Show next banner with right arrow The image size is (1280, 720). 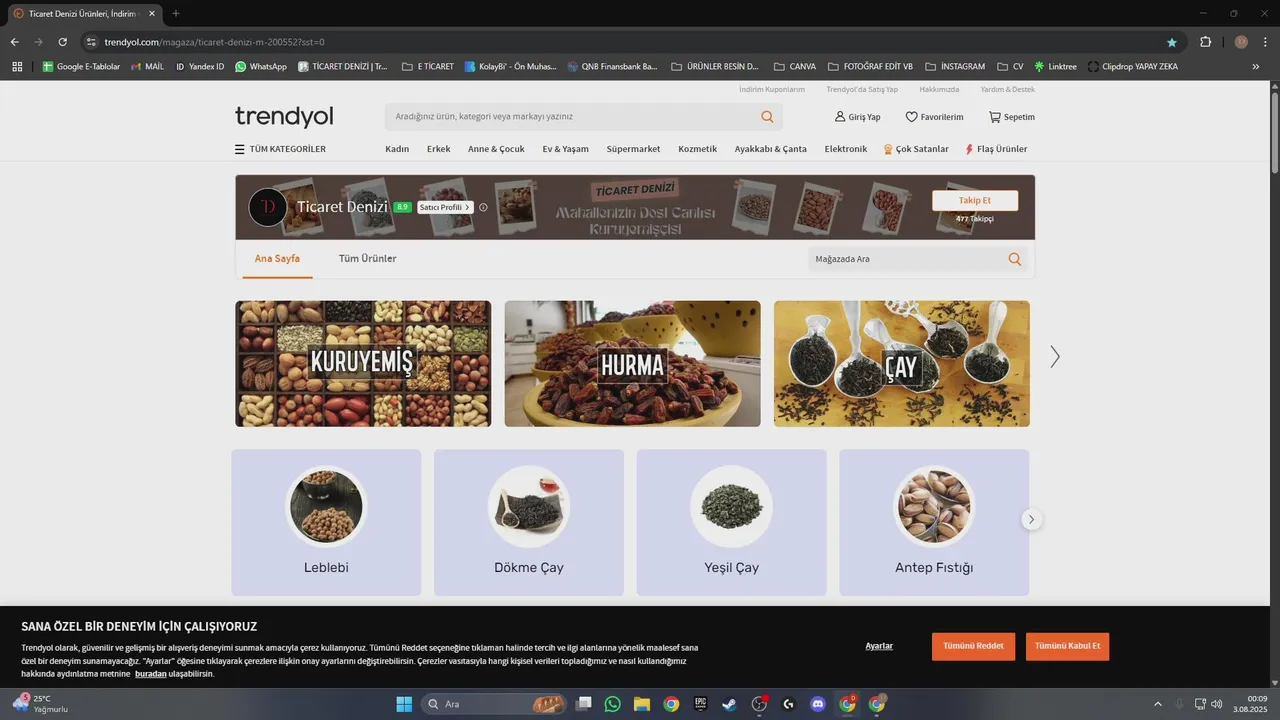1054,357
